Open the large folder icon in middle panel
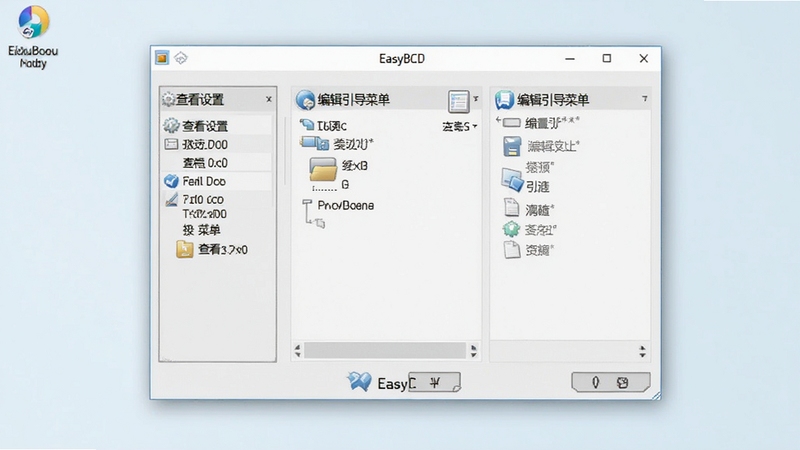 tap(323, 169)
